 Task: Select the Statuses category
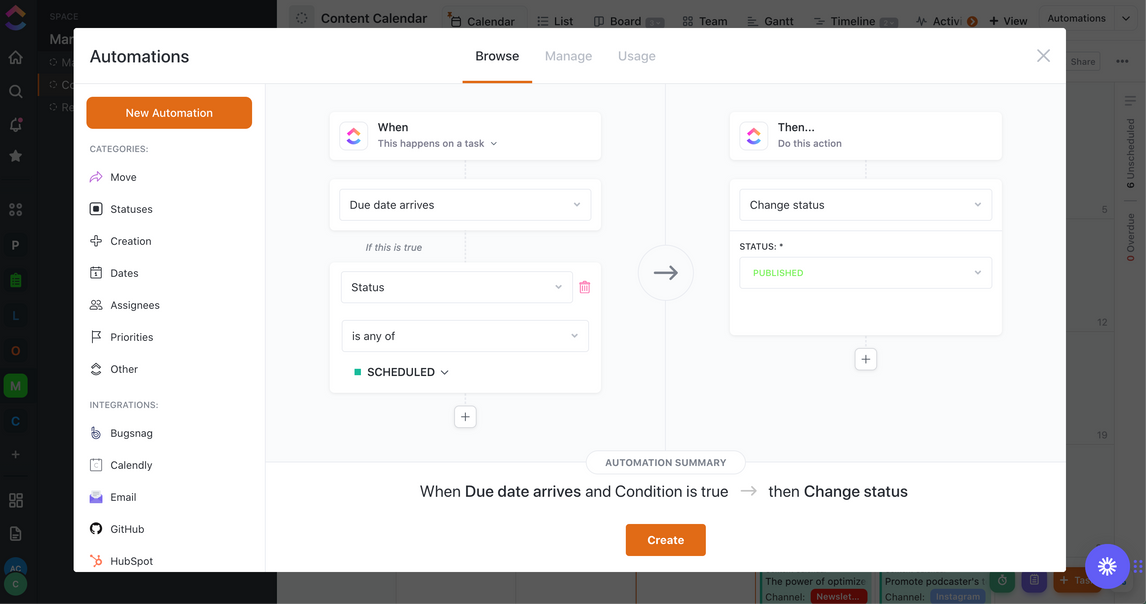pos(131,209)
